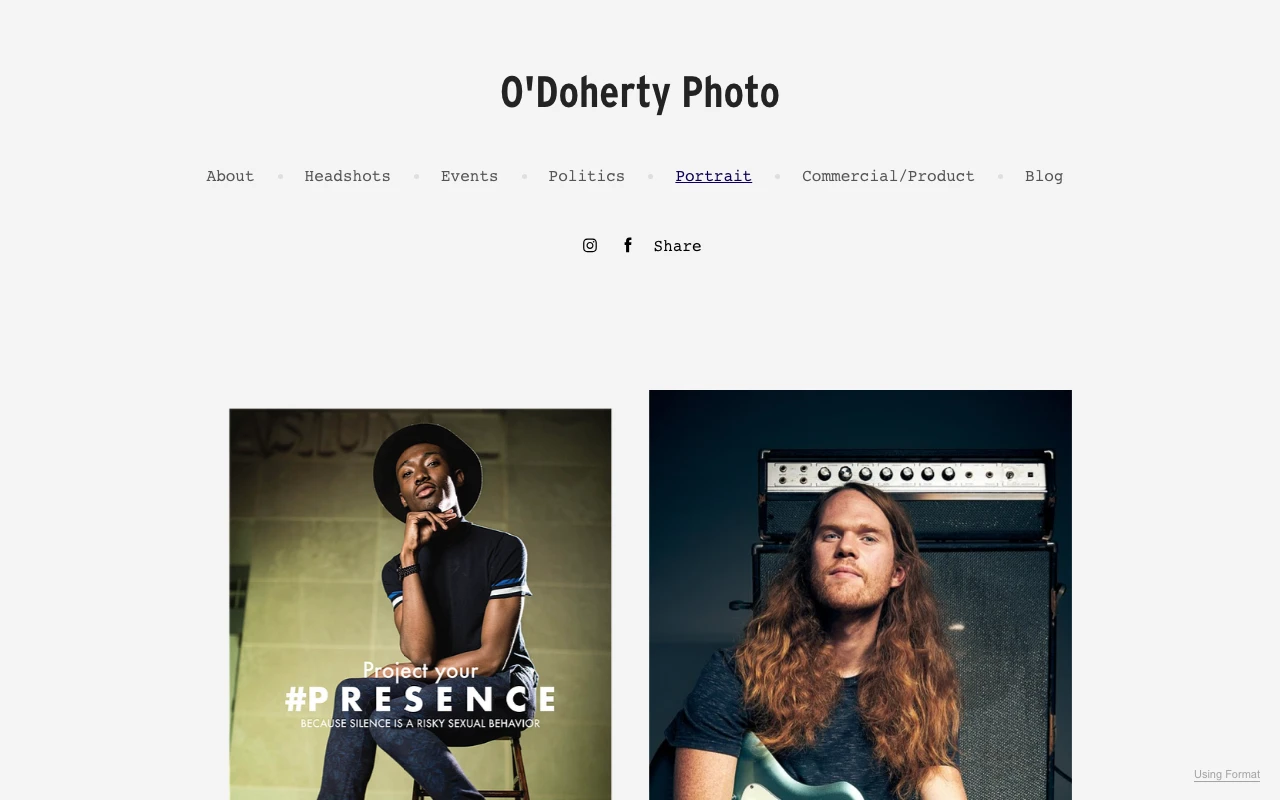Open the long-haired guitarist portrait

click(x=860, y=595)
